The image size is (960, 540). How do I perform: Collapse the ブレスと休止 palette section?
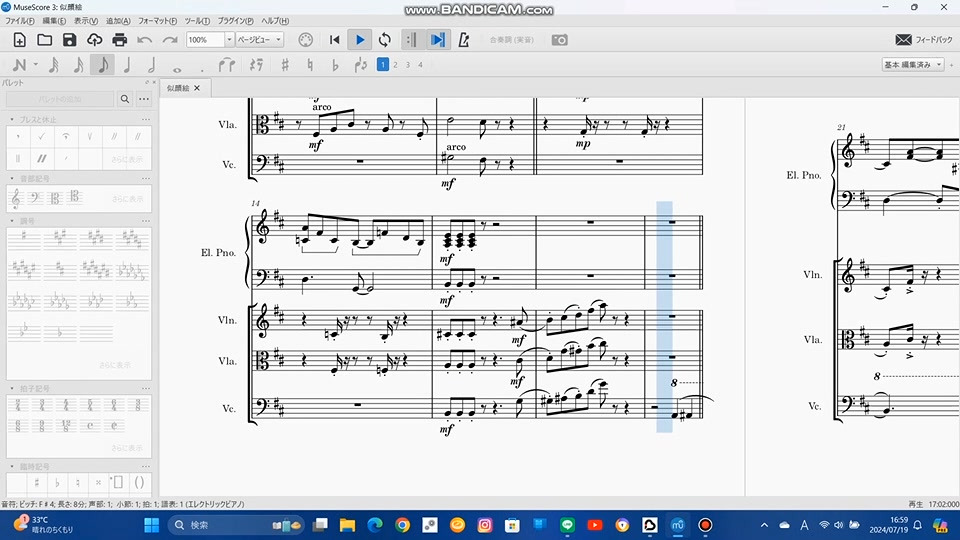12,119
